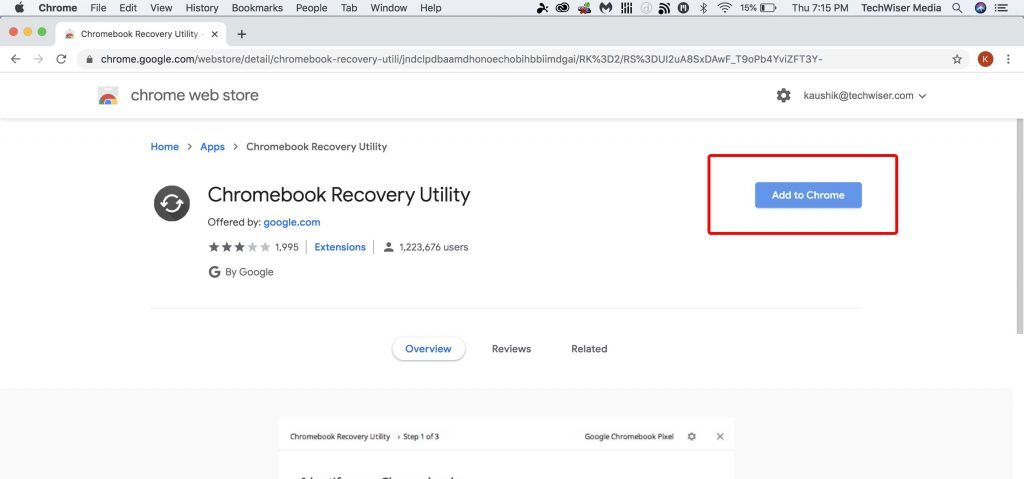The image size is (1024, 479).
Task: Select the Chromebook Recovery Utility browser tab
Action: click(142, 34)
